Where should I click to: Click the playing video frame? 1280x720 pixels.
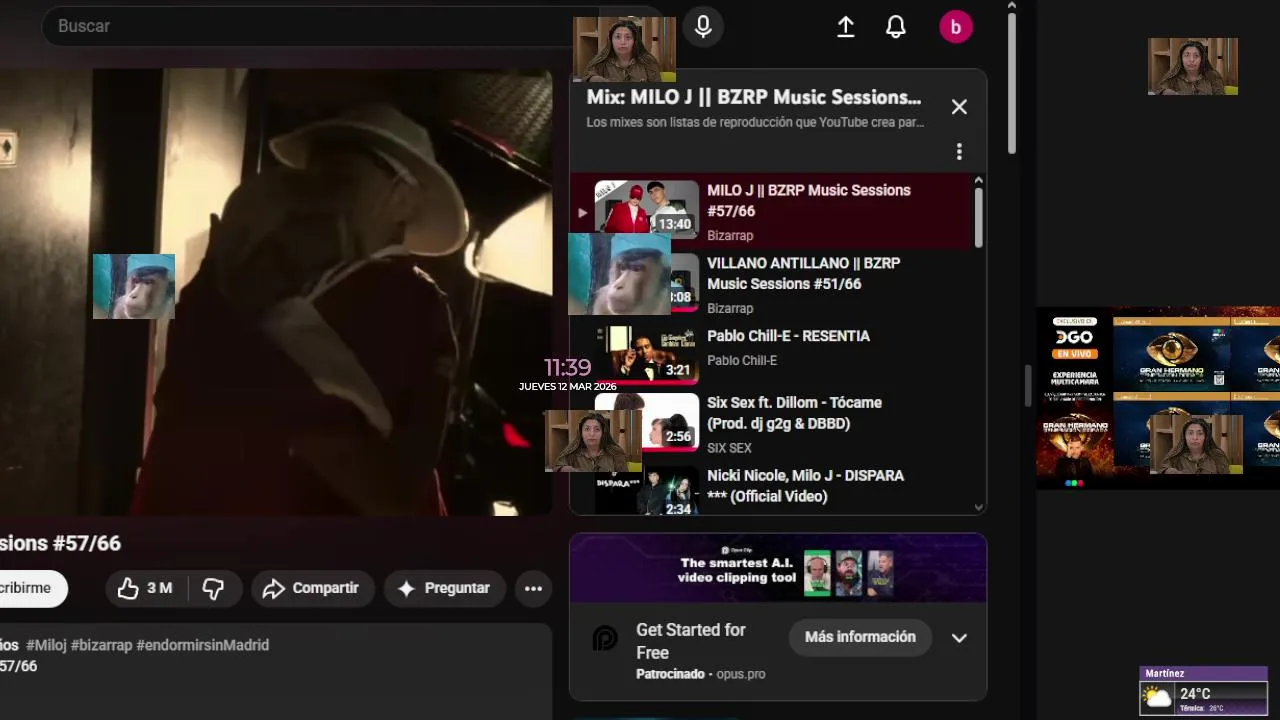pyautogui.click(x=276, y=292)
